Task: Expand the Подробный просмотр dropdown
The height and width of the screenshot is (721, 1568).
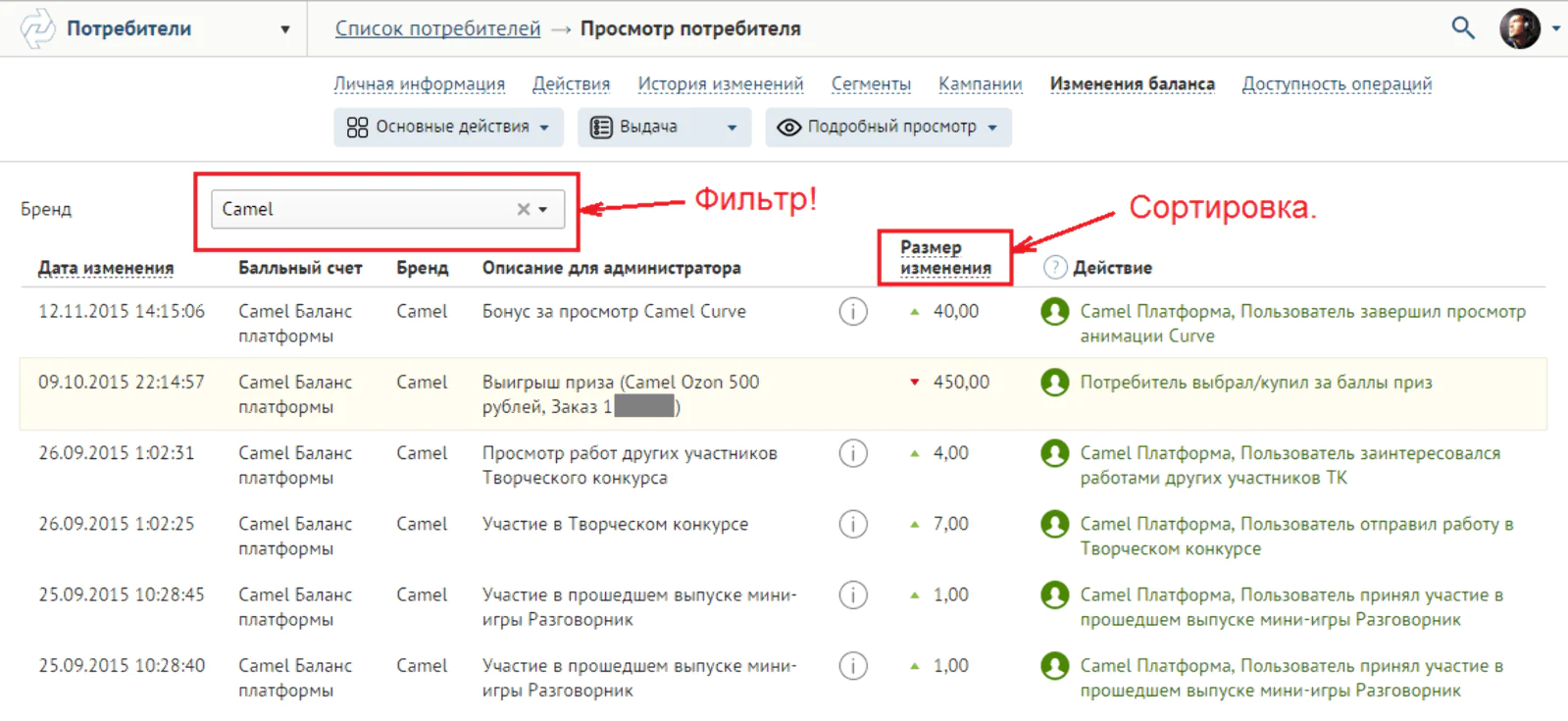Action: [x=887, y=128]
